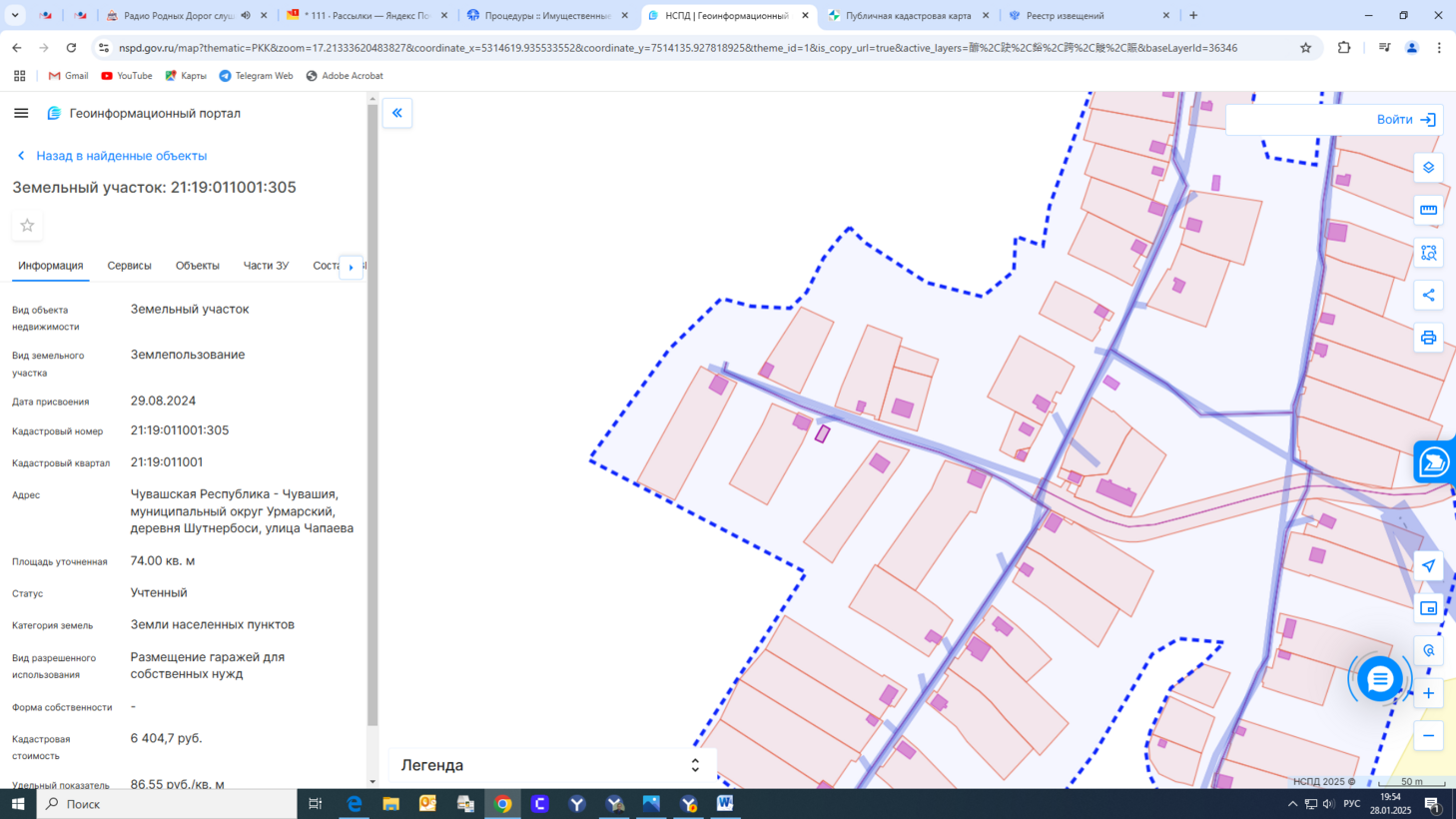Switch to the Объекты tab
This screenshot has width=1456, height=819.
point(197,266)
